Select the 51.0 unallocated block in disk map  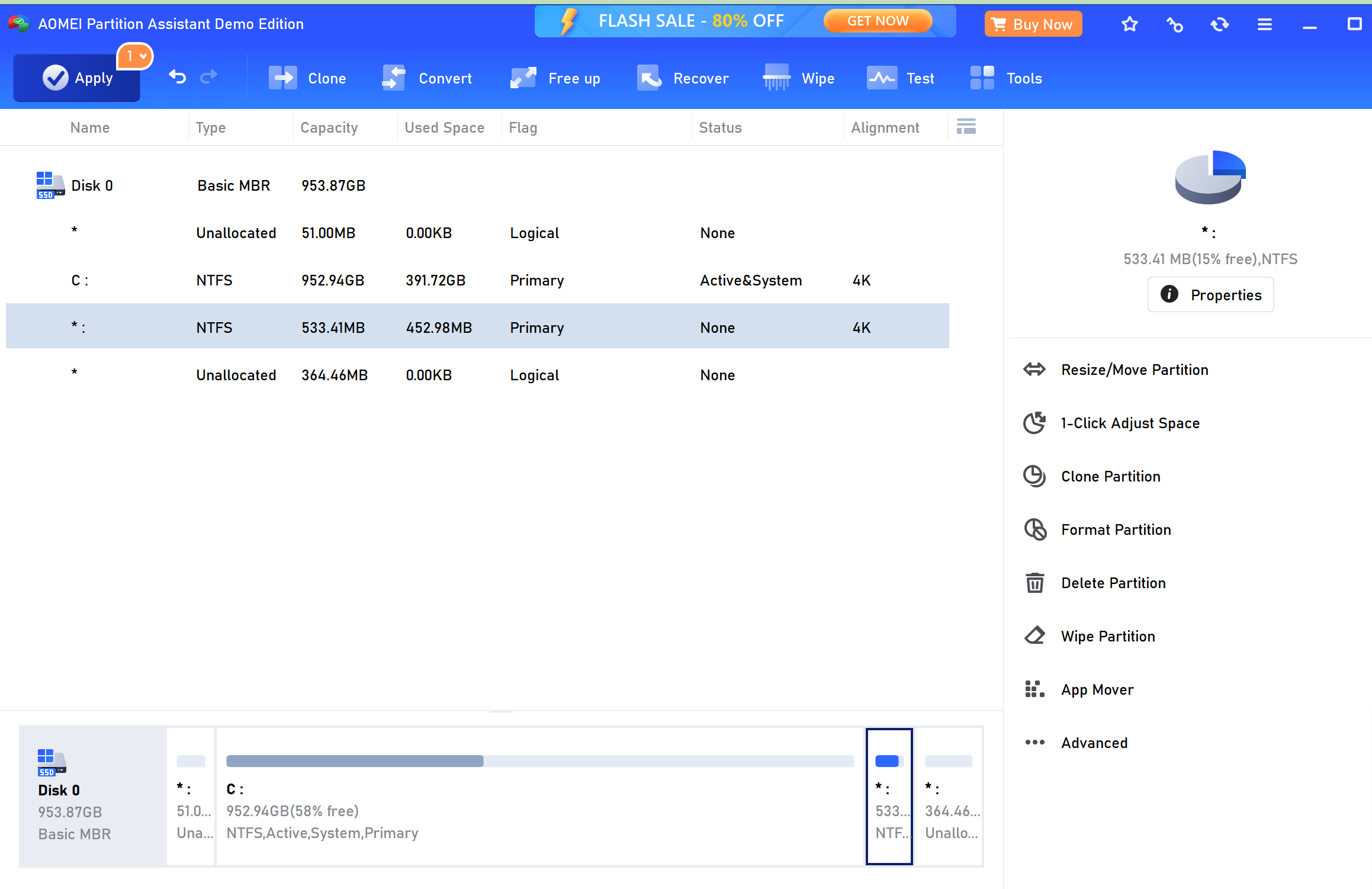(x=191, y=797)
